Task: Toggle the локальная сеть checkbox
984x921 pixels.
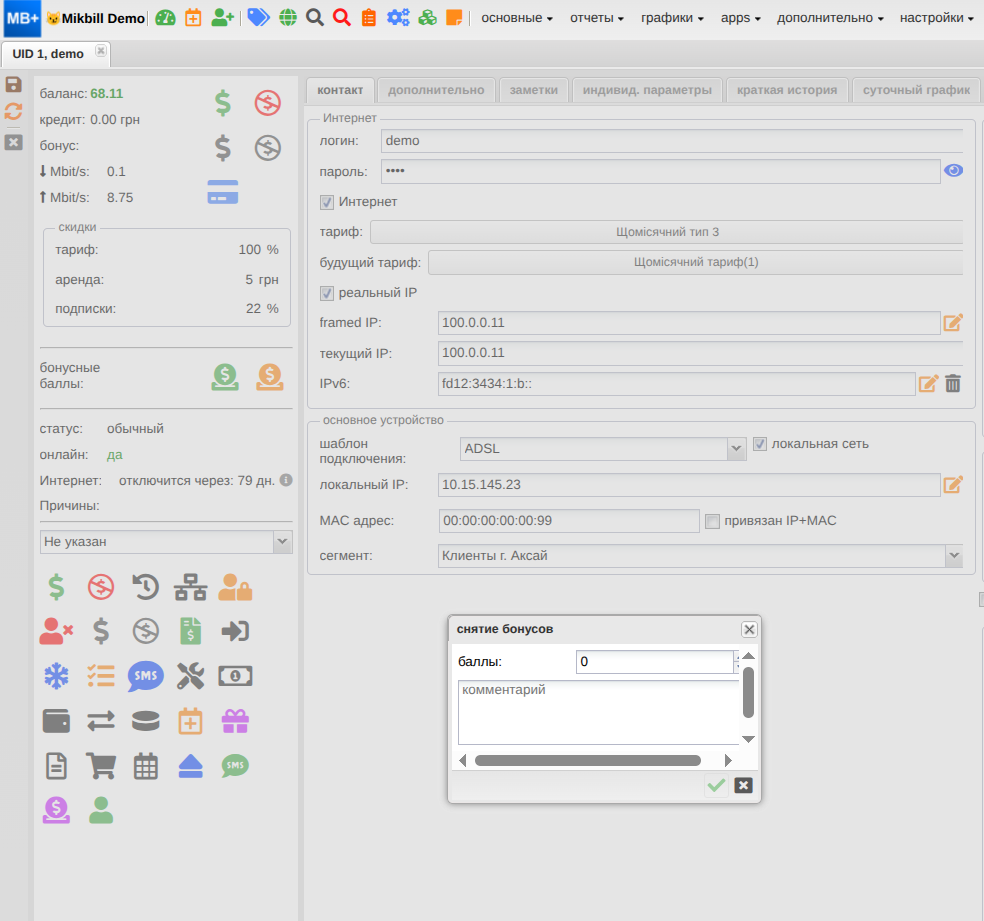Action: [x=759, y=444]
